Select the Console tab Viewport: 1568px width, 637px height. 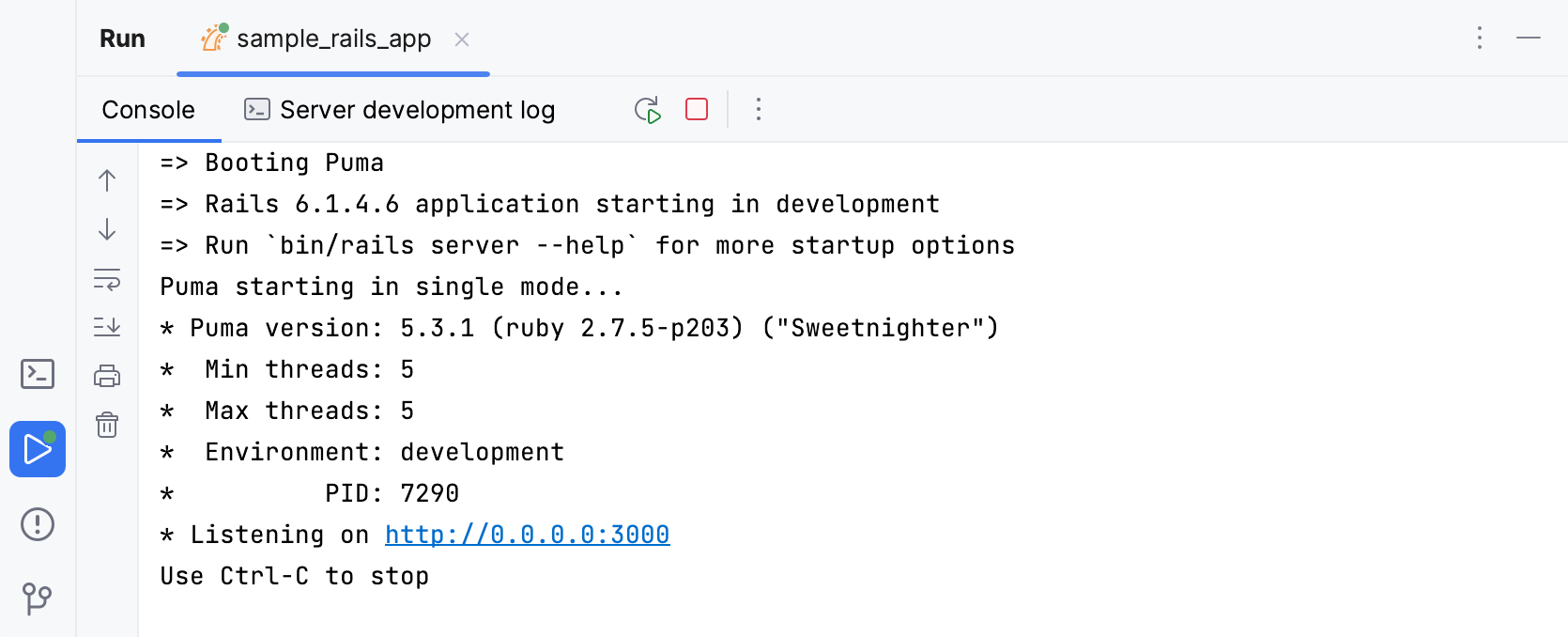pyautogui.click(x=147, y=109)
